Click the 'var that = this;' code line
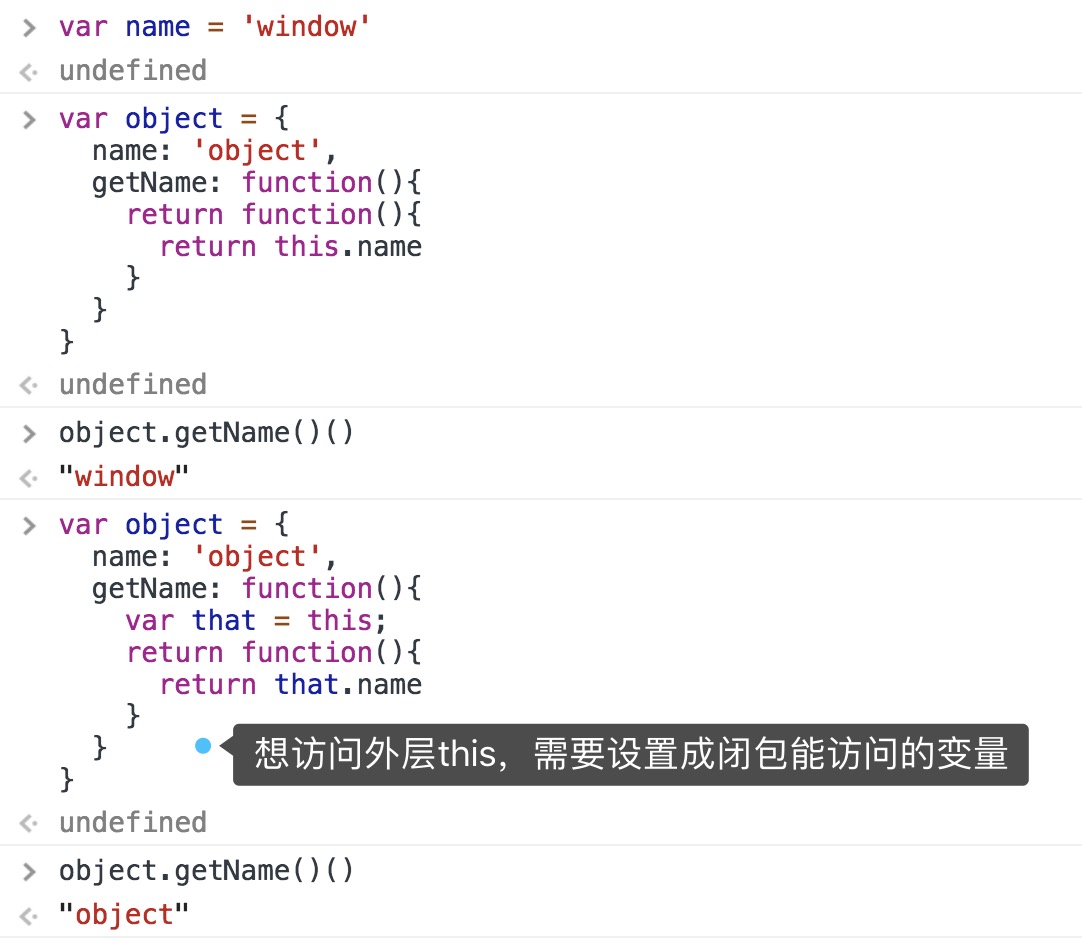The width and height of the screenshot is (1082, 942). click(x=256, y=620)
